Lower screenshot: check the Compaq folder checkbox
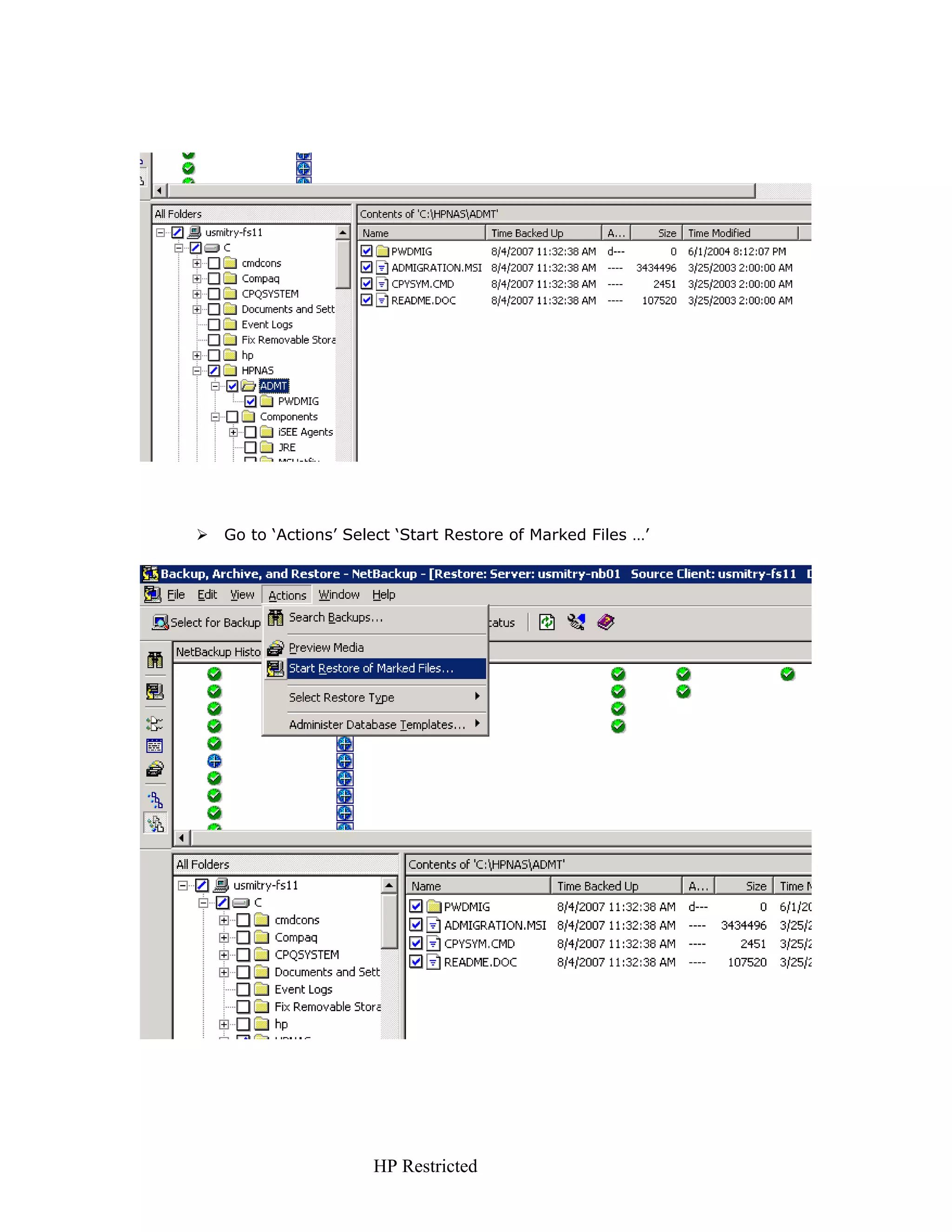Image resolution: width=952 pixels, height=1232 pixels. [x=243, y=938]
